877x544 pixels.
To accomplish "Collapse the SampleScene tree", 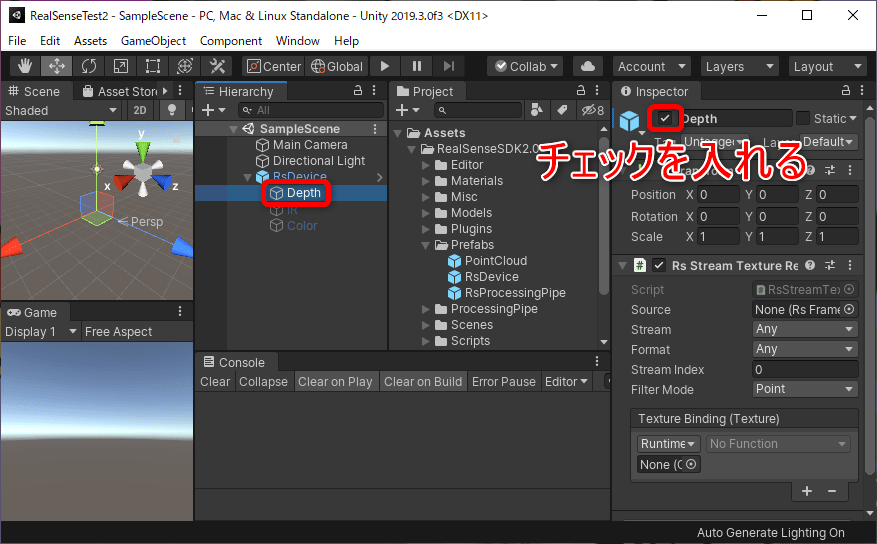I will [233, 129].
